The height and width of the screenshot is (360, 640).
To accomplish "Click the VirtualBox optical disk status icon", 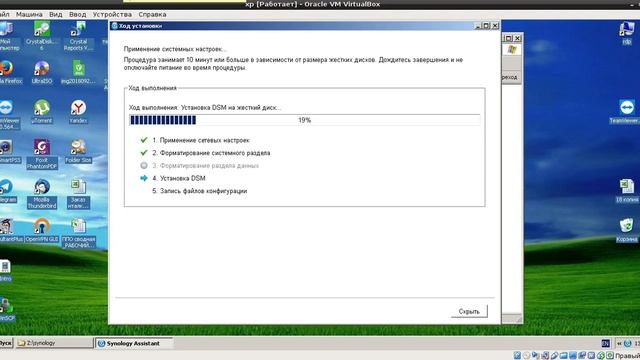I will click(x=527, y=356).
